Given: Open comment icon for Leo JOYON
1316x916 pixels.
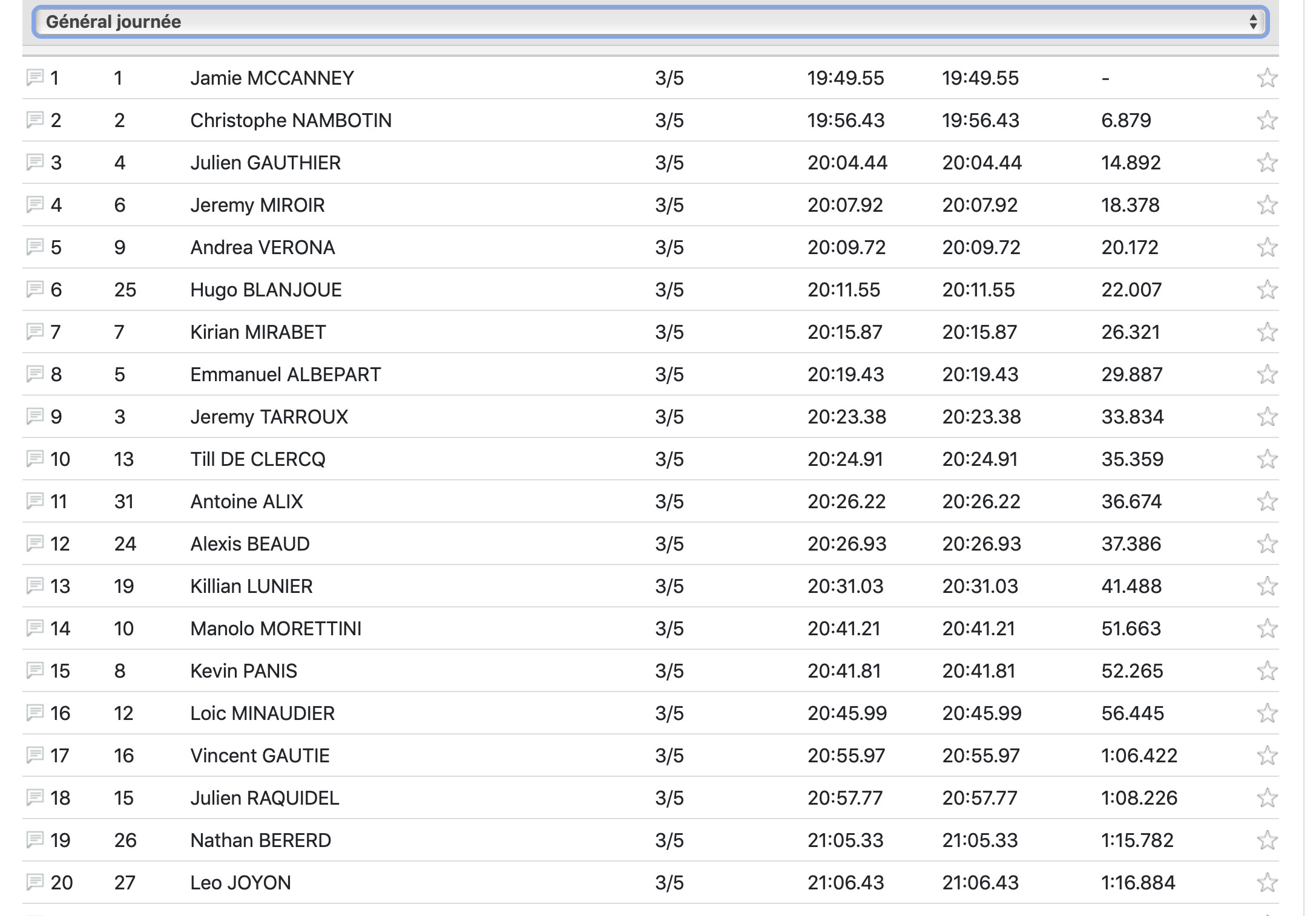Looking at the screenshot, I should 35,882.
